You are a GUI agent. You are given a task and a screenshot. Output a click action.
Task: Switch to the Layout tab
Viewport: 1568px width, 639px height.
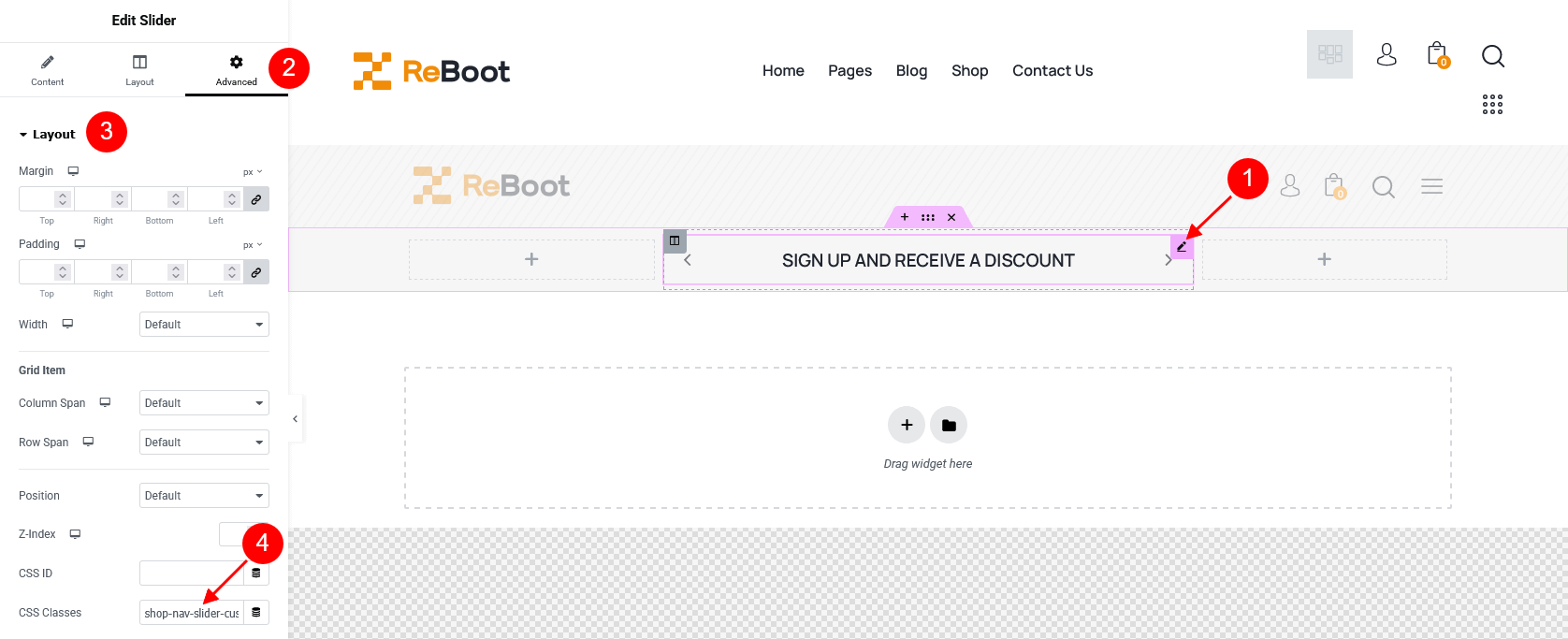click(139, 70)
